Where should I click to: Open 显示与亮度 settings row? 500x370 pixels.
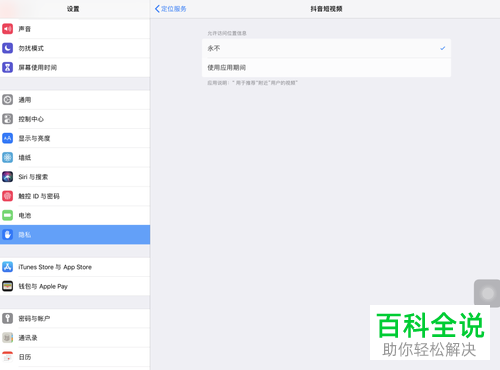[x=75, y=138]
